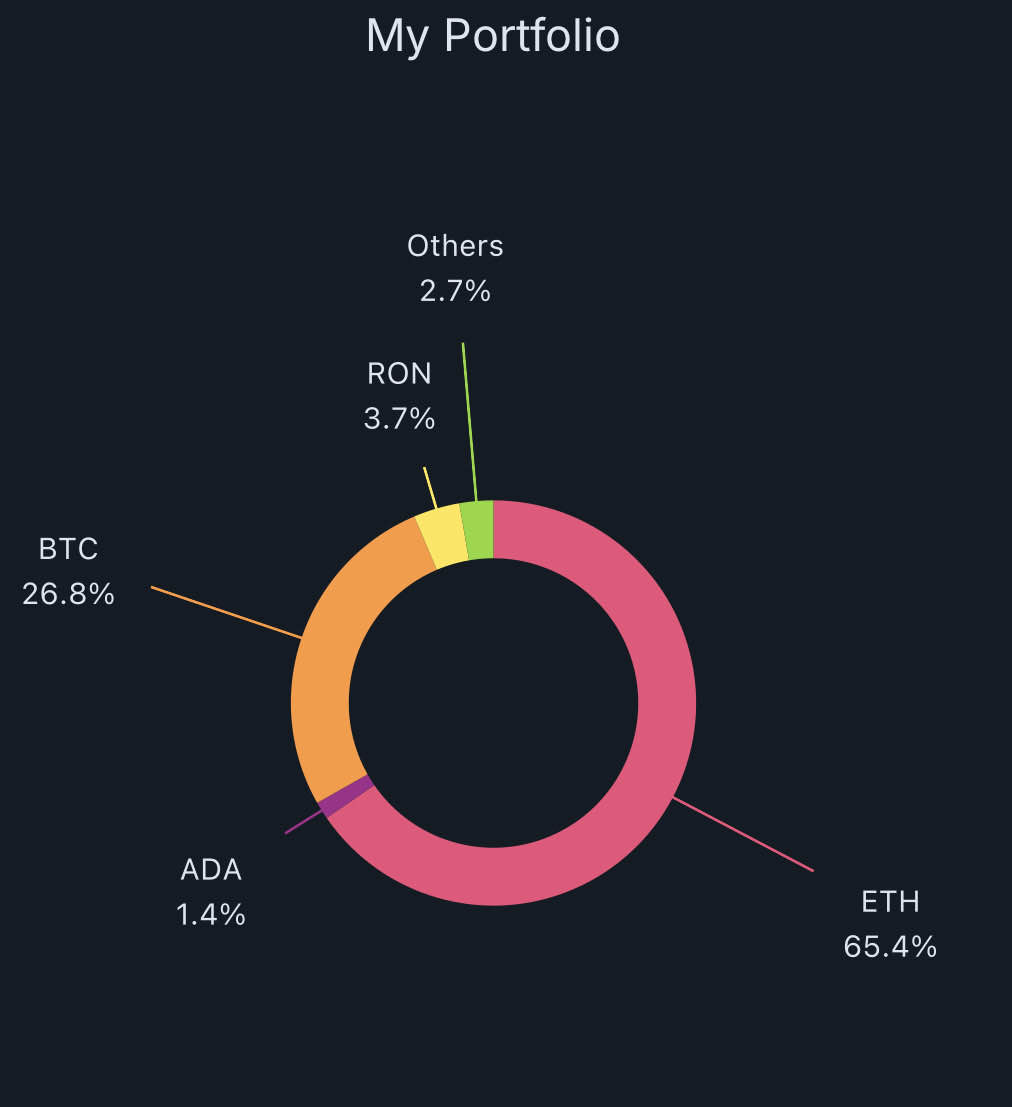The height and width of the screenshot is (1107, 1012).
Task: Click the 2.7% percentage value
Action: click(x=455, y=291)
